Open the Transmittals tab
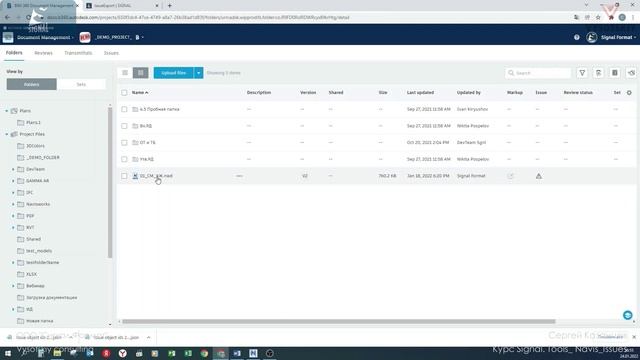640x360 pixels. [x=78, y=53]
